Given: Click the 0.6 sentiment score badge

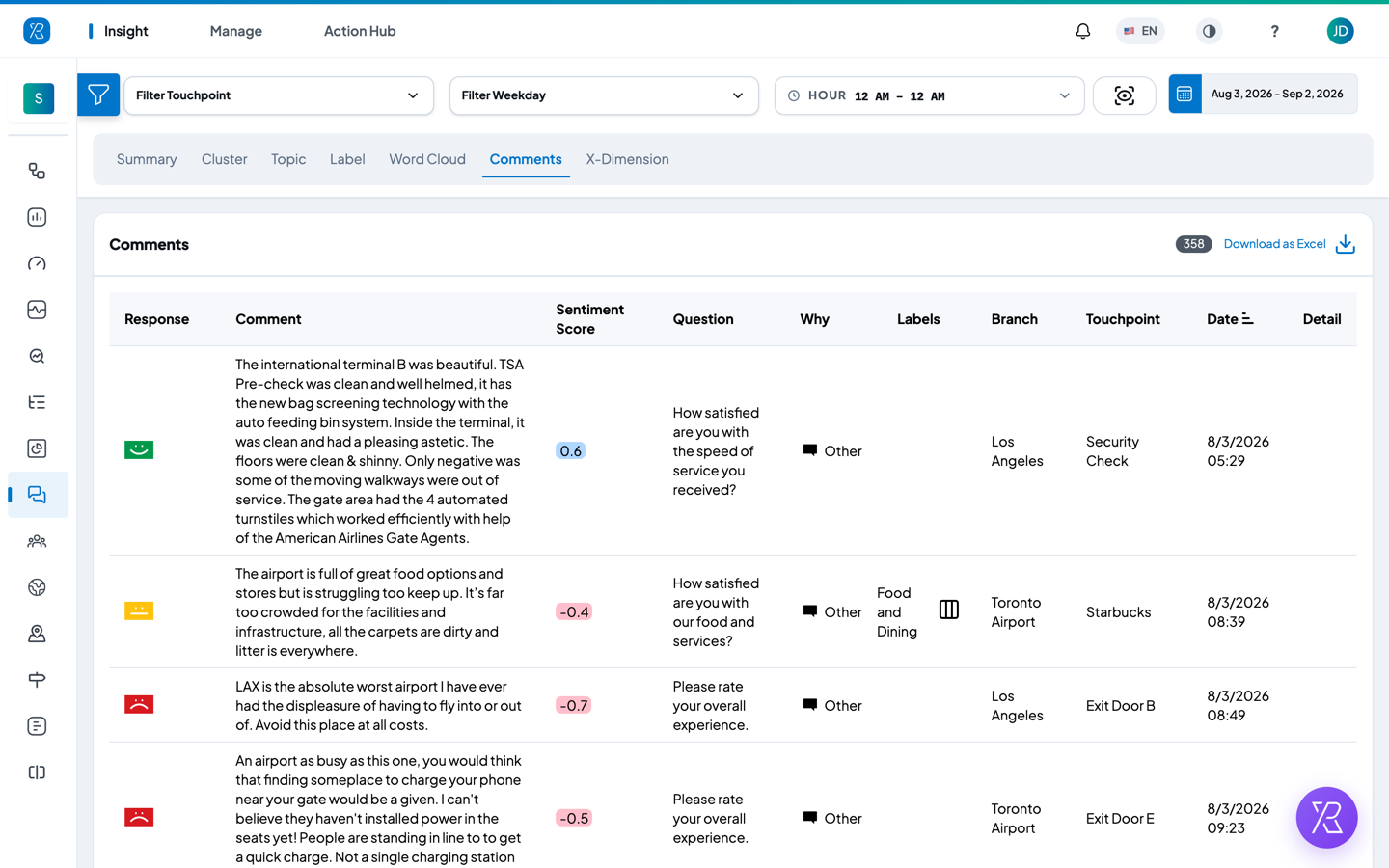Looking at the screenshot, I should coord(571,450).
